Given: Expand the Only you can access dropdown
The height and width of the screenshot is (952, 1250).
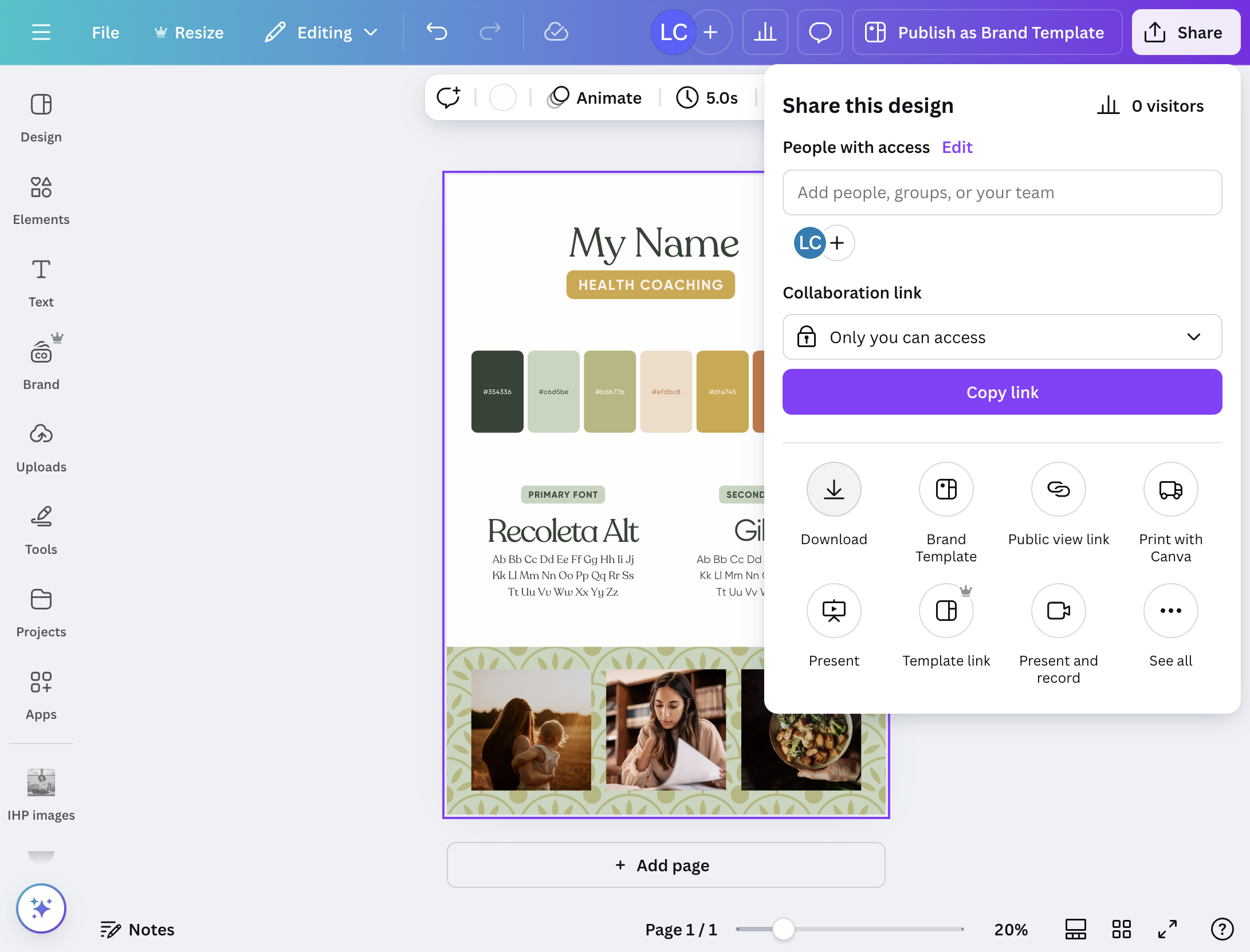Looking at the screenshot, I should [x=1003, y=337].
